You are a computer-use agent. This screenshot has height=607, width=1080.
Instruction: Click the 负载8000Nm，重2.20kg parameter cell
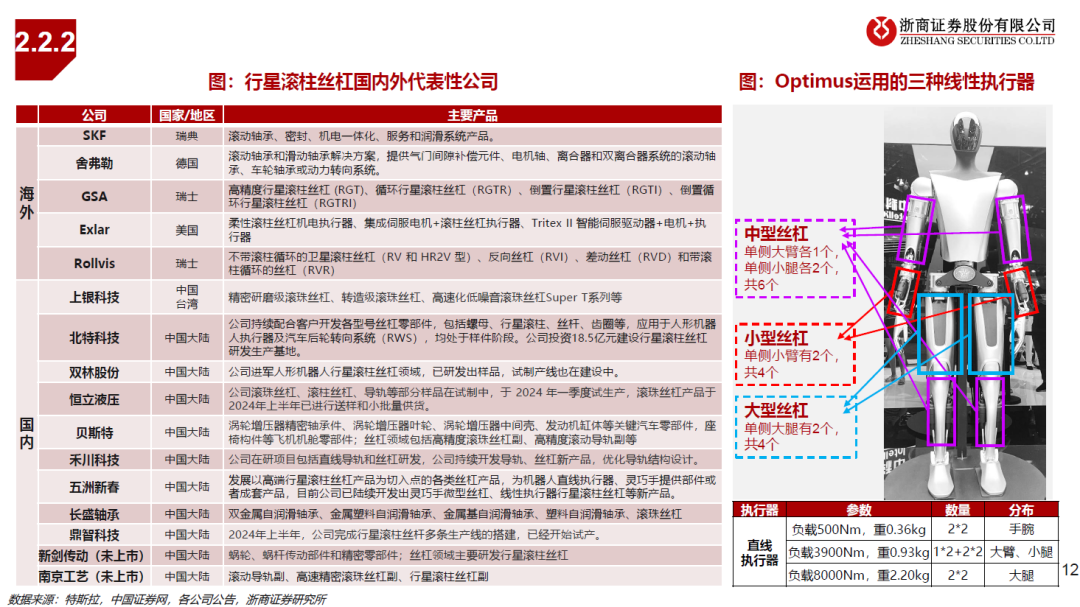(x=859, y=575)
